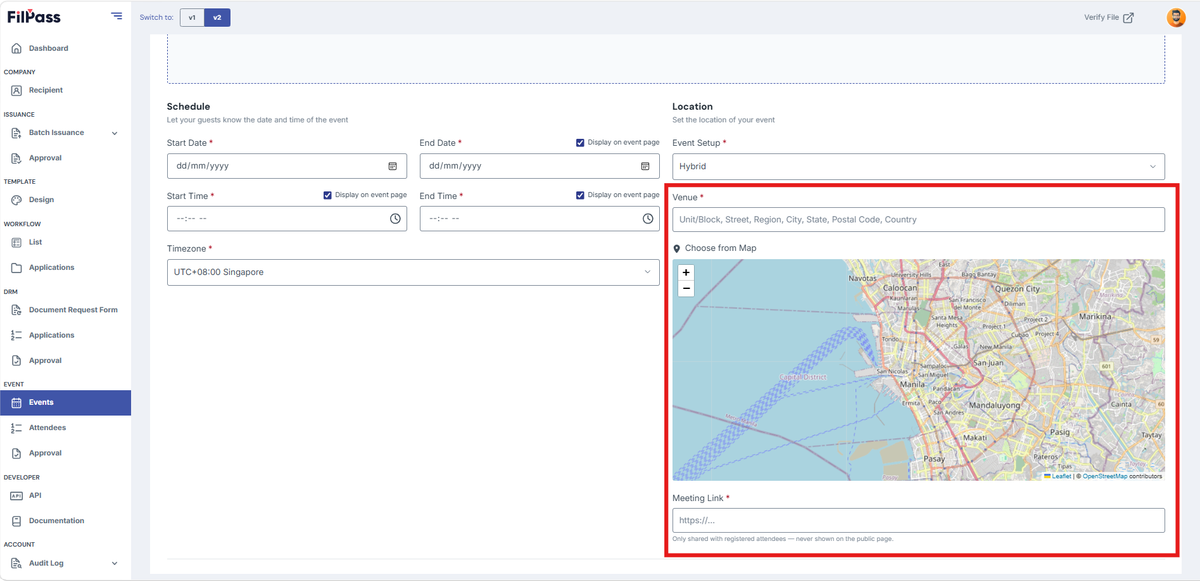Expand Batch Issuance in the sidebar
The width and height of the screenshot is (1200, 581).
[65, 133]
